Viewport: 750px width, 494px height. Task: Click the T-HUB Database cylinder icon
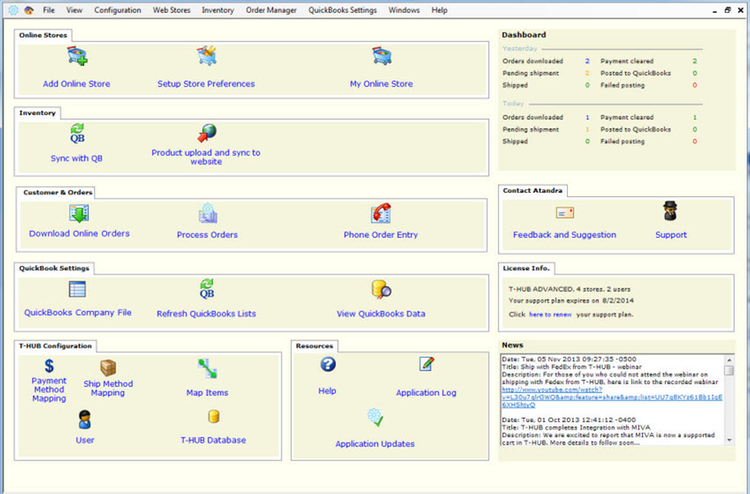pos(213,417)
